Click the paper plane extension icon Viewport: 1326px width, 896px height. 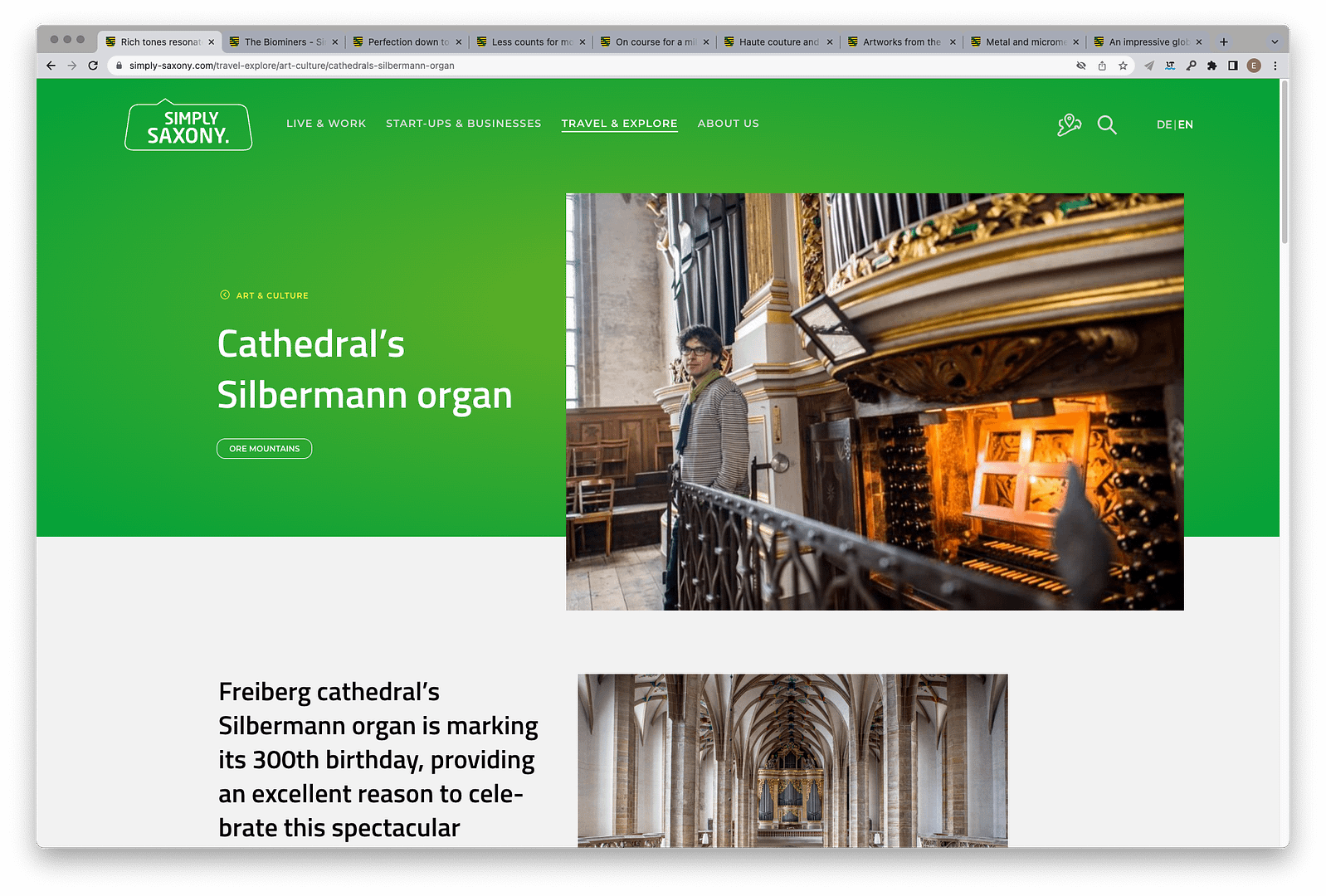(1149, 66)
